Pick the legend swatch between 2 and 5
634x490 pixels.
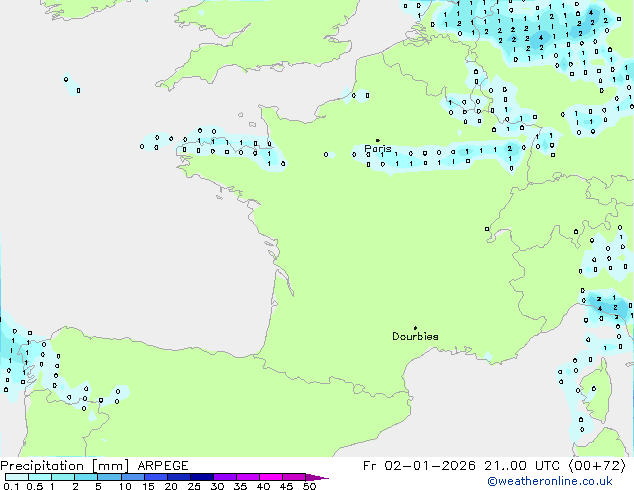point(86,477)
